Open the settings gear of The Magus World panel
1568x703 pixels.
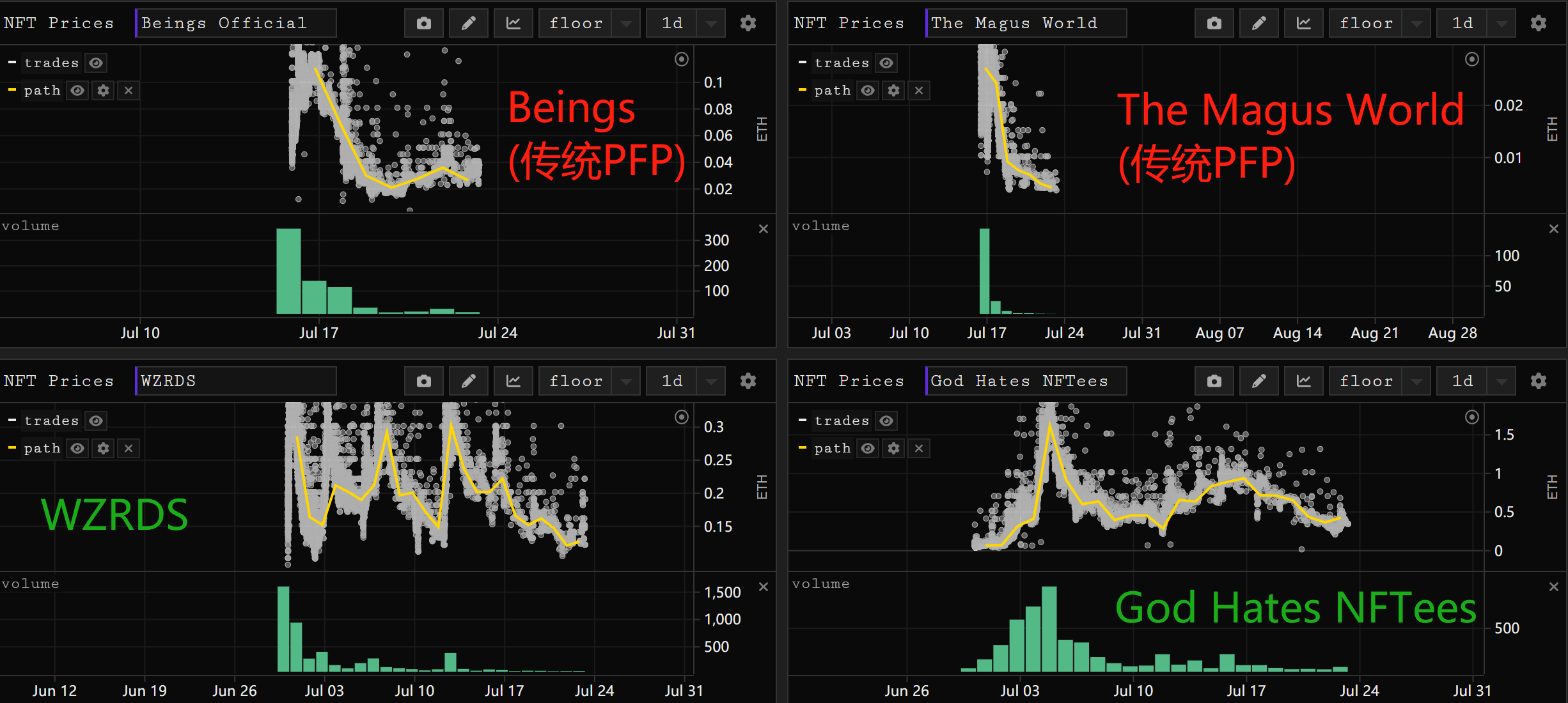(x=1539, y=24)
